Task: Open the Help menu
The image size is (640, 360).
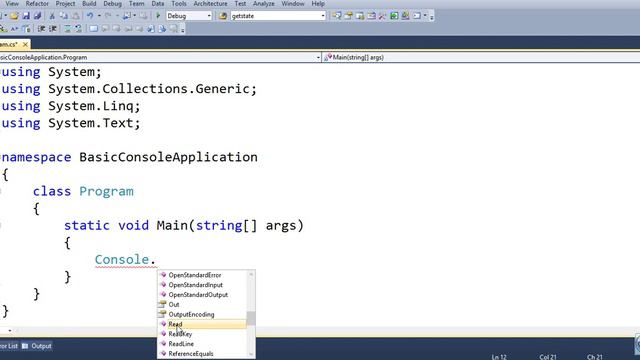Action: tap(318, 4)
